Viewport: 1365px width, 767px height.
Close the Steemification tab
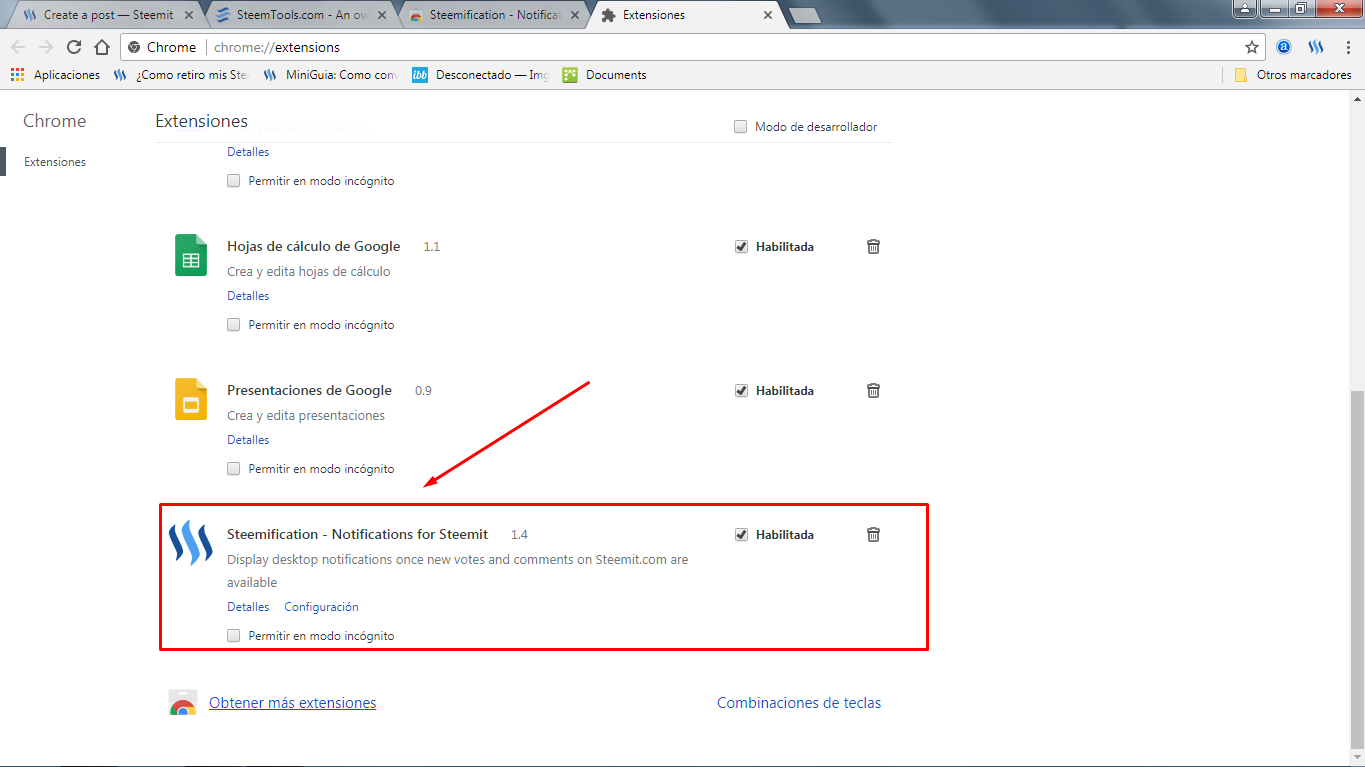pyautogui.click(x=576, y=15)
